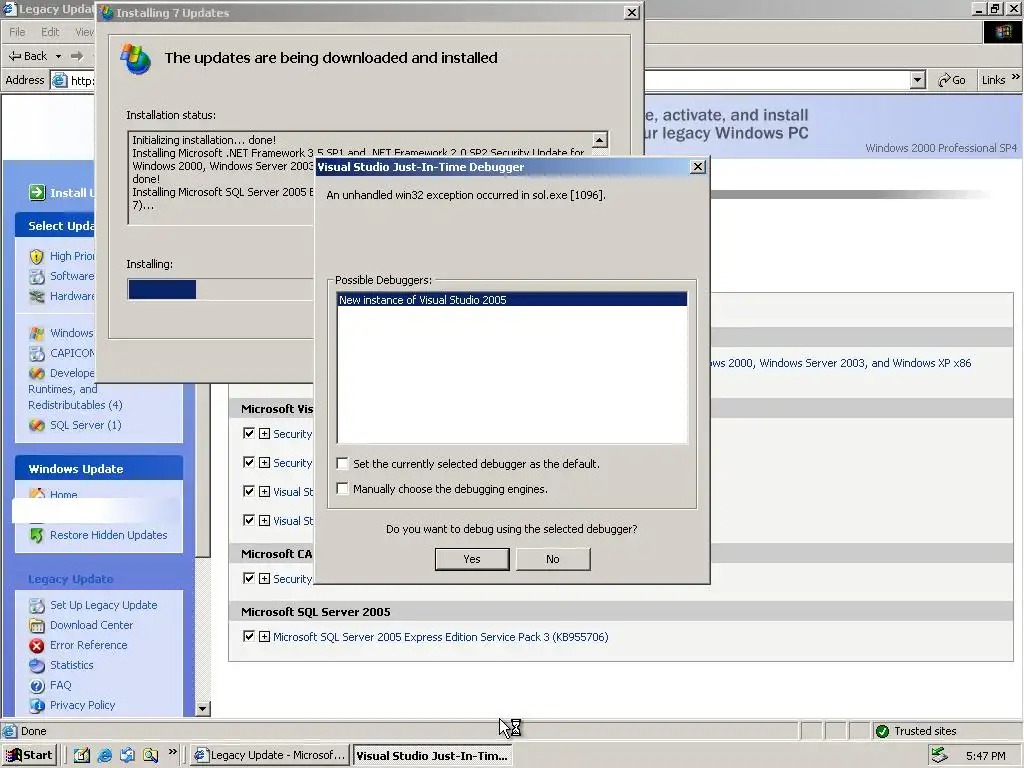Click the Internet Explorer quick launch icon

click(x=104, y=755)
